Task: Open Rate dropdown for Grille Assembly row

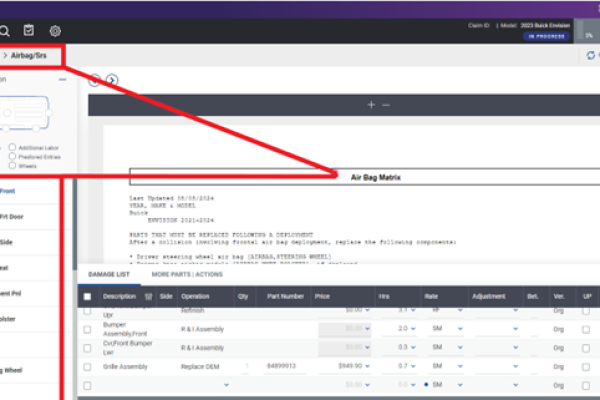Action: tap(460, 367)
